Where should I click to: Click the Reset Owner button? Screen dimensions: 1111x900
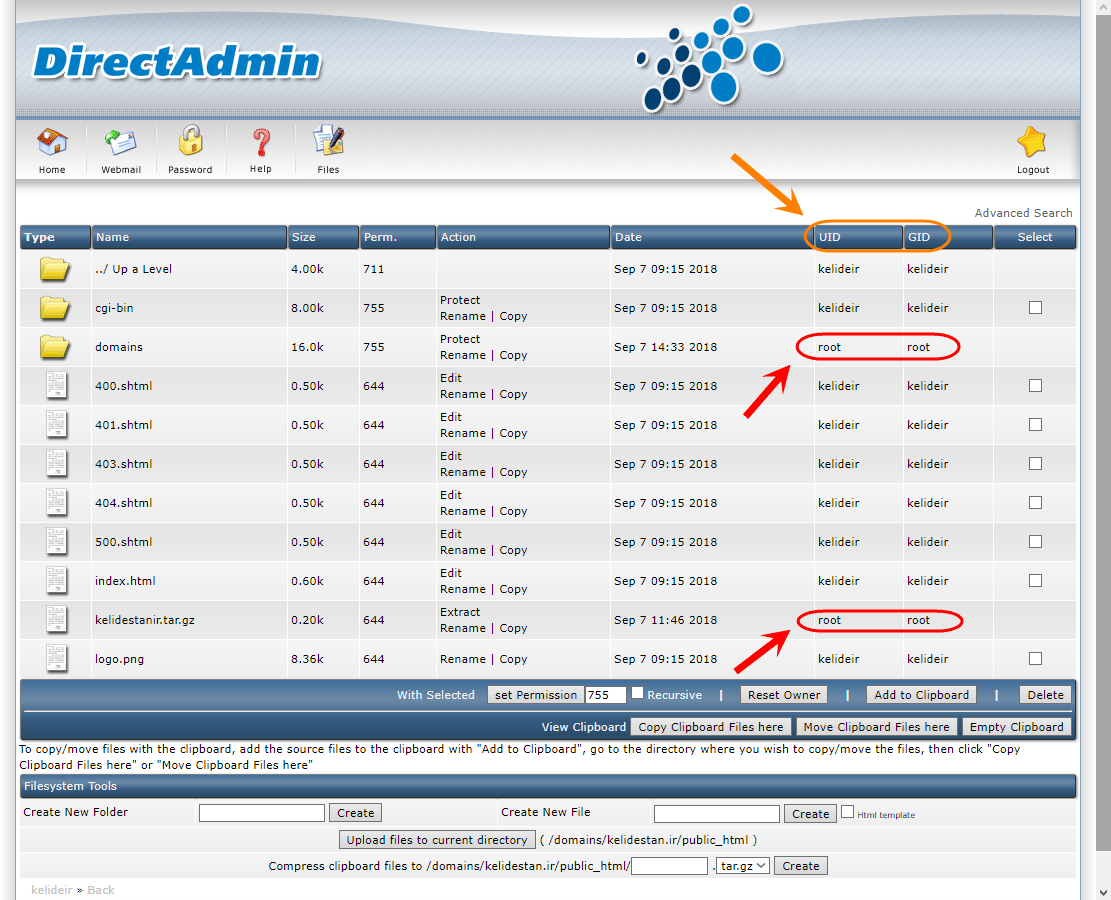click(784, 695)
